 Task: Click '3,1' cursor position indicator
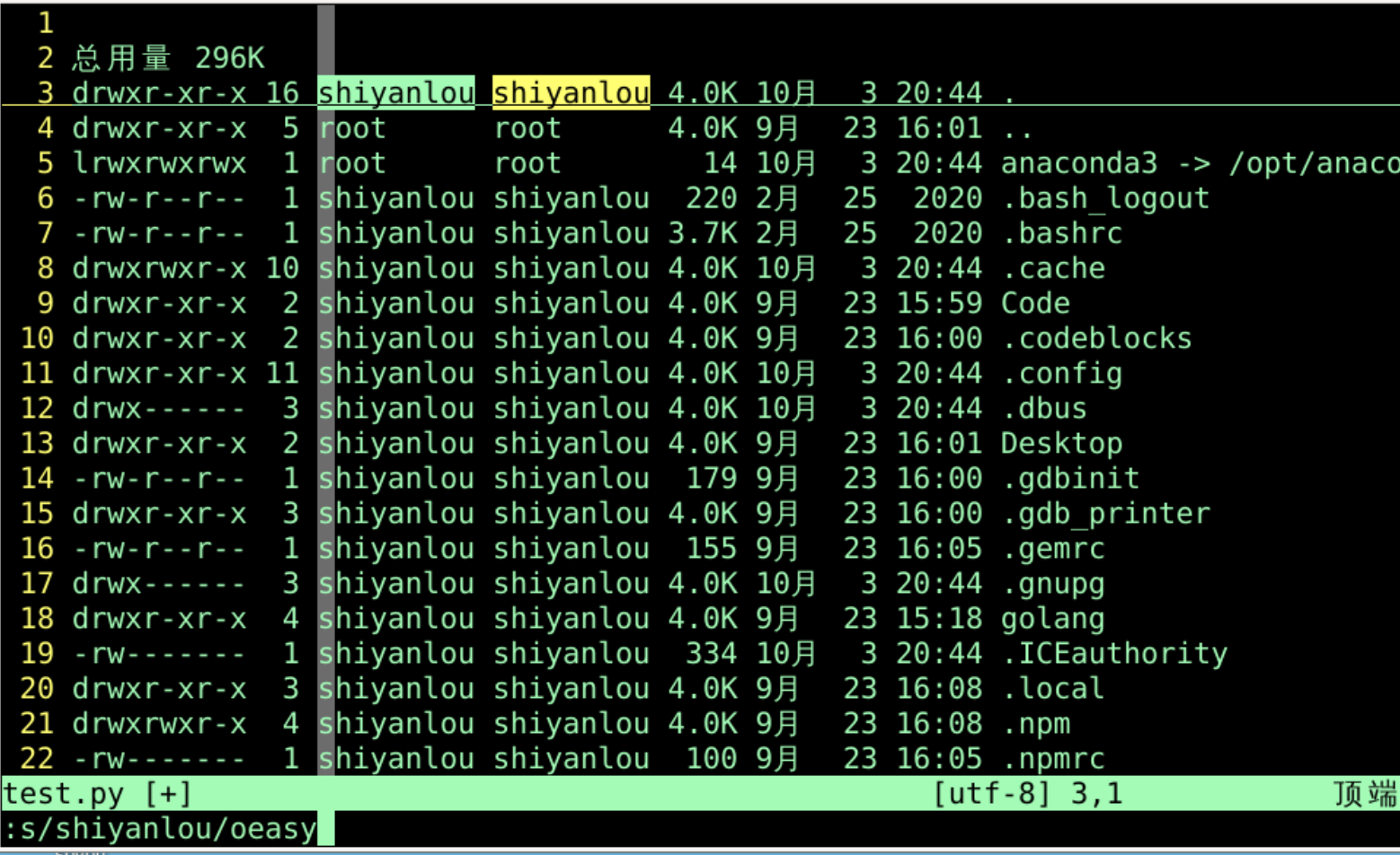point(1096,794)
